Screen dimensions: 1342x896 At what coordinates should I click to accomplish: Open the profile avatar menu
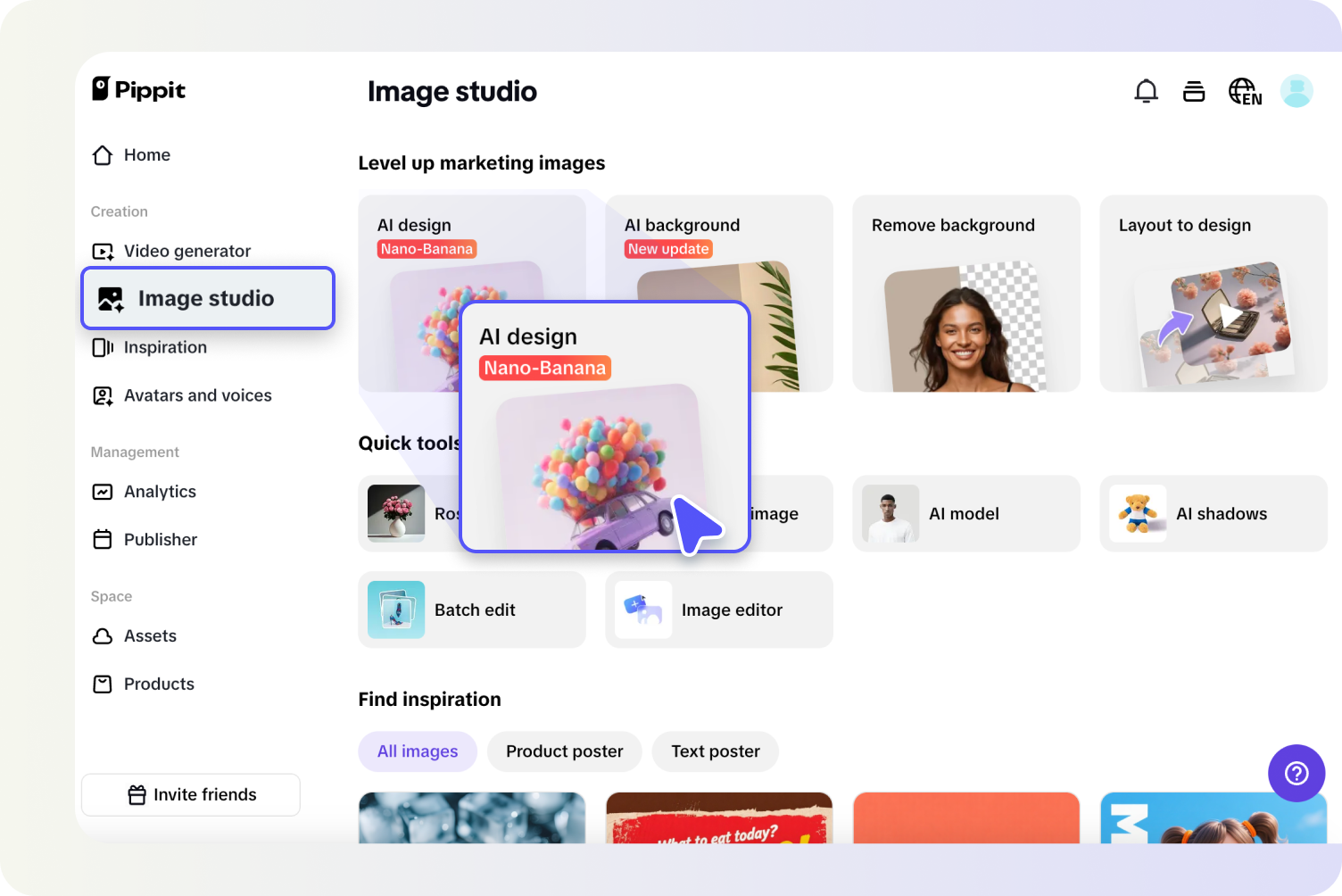tap(1296, 90)
